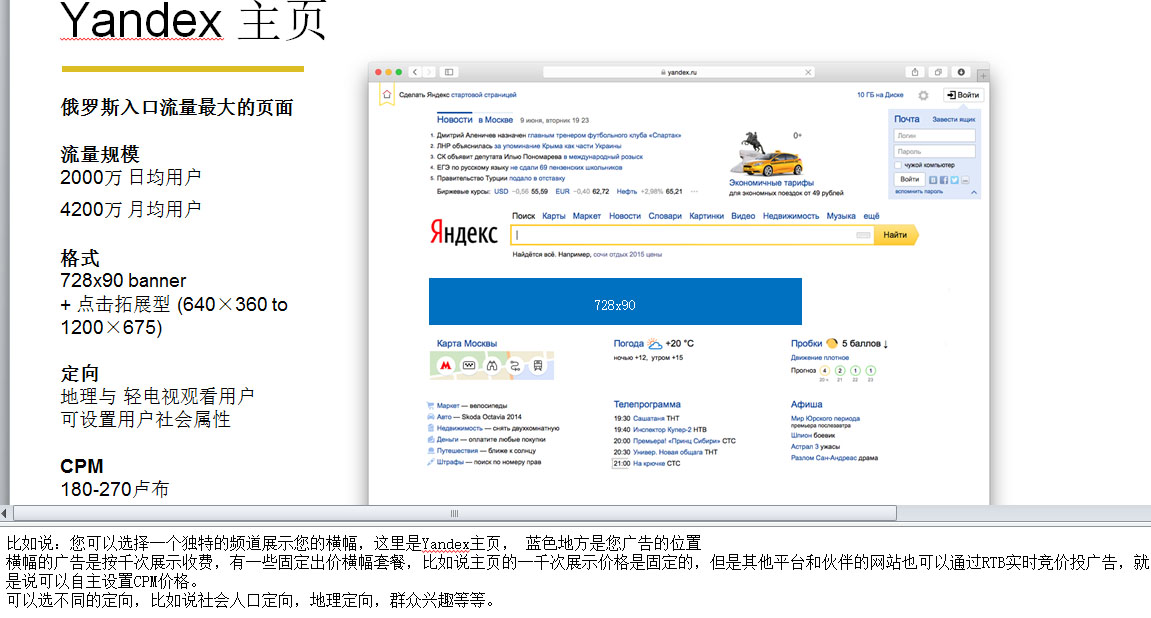Open the Новости news heading
Screen dimensions: 1151x618
pyautogui.click(x=454, y=120)
